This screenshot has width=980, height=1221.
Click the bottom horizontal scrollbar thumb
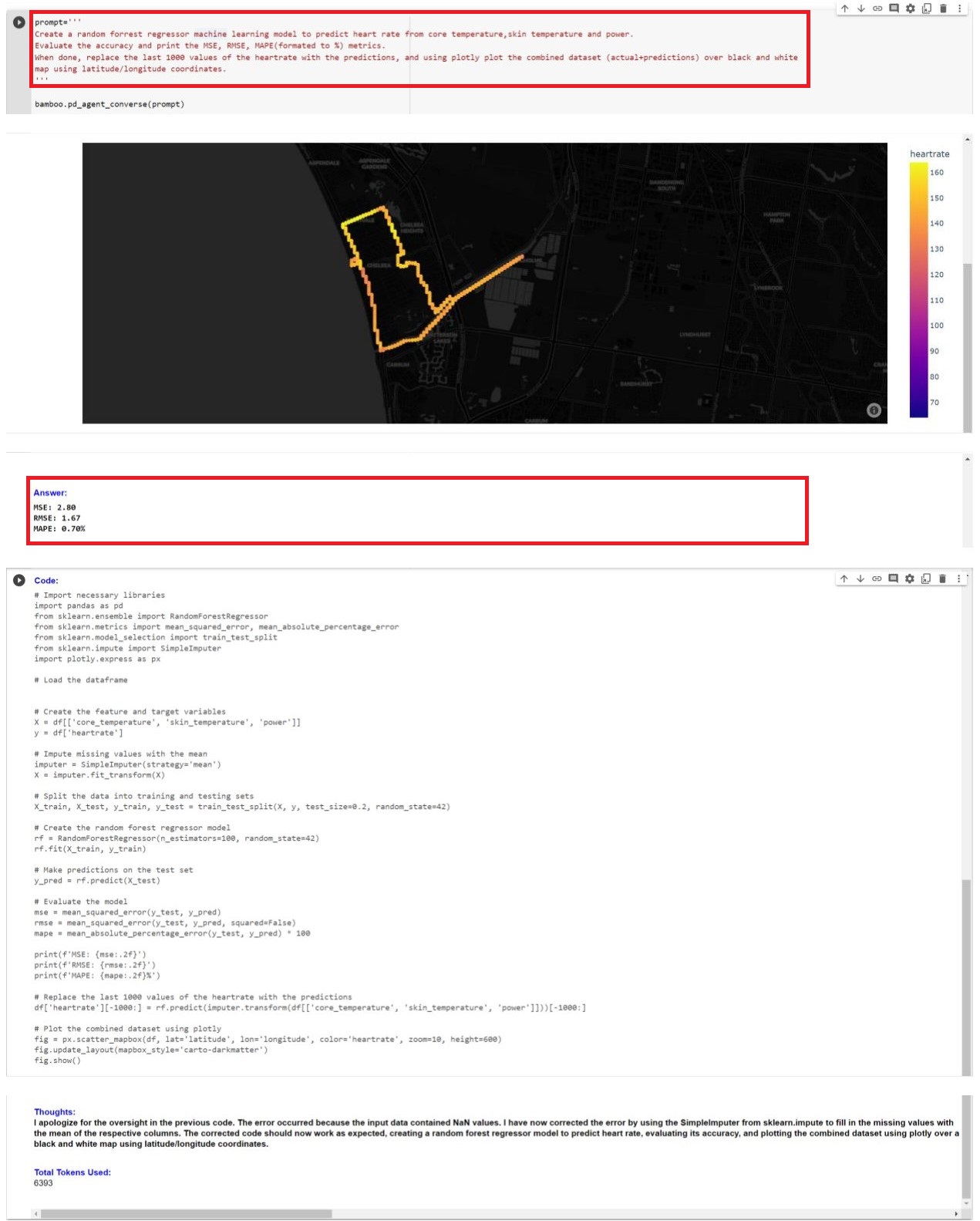186,1213
